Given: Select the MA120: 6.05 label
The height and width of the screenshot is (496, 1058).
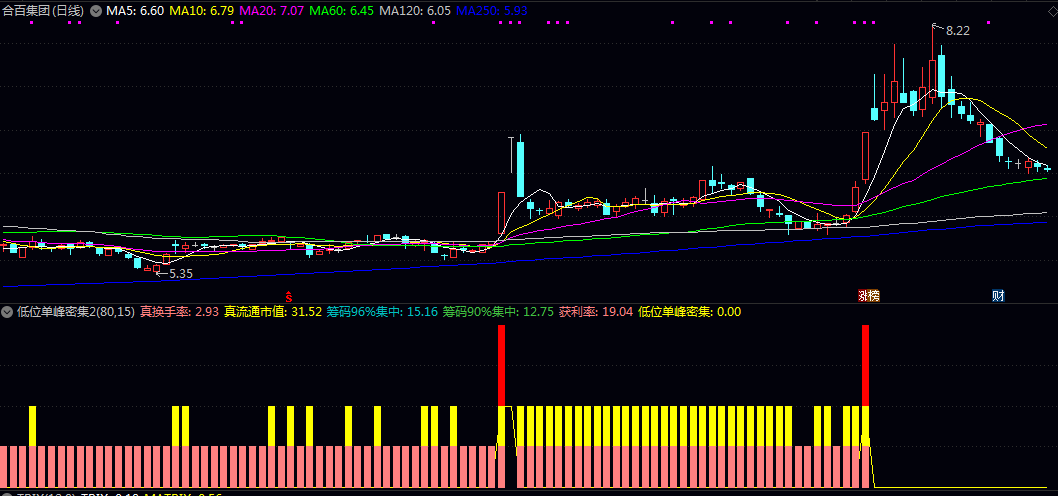Looking at the screenshot, I should coord(415,11).
